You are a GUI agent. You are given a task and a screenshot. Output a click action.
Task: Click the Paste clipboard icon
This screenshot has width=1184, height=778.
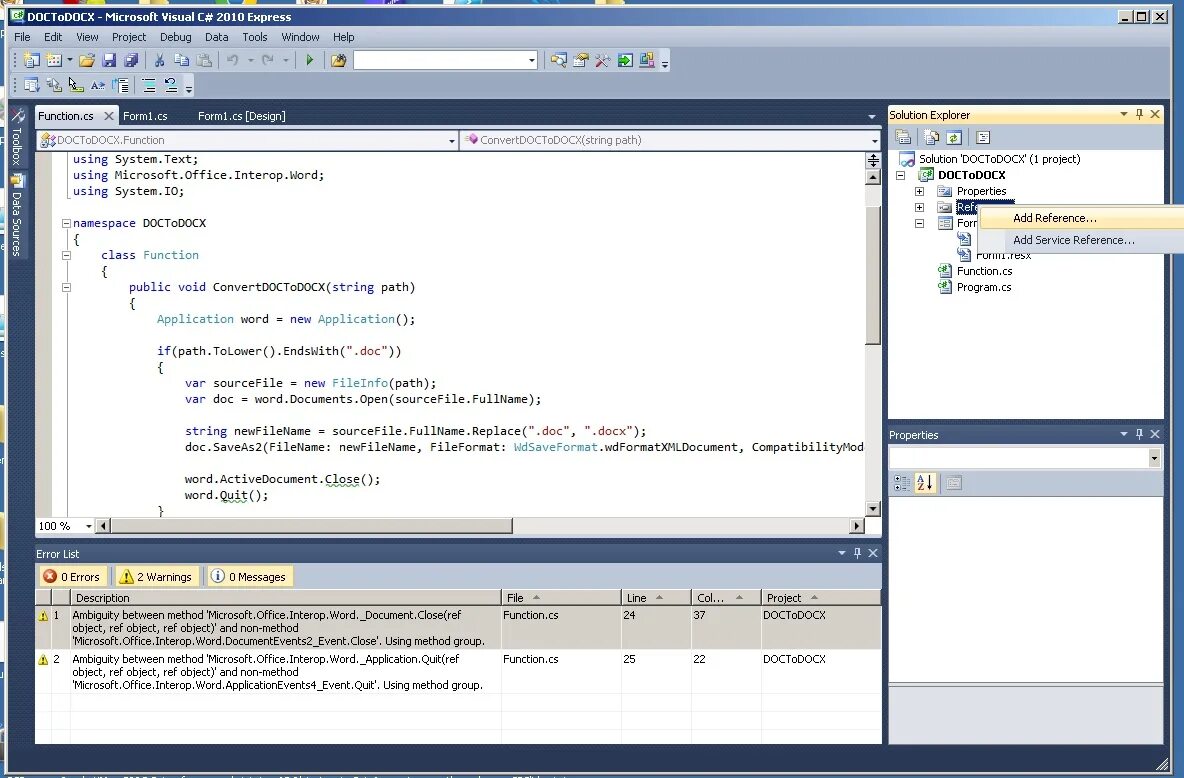point(204,60)
